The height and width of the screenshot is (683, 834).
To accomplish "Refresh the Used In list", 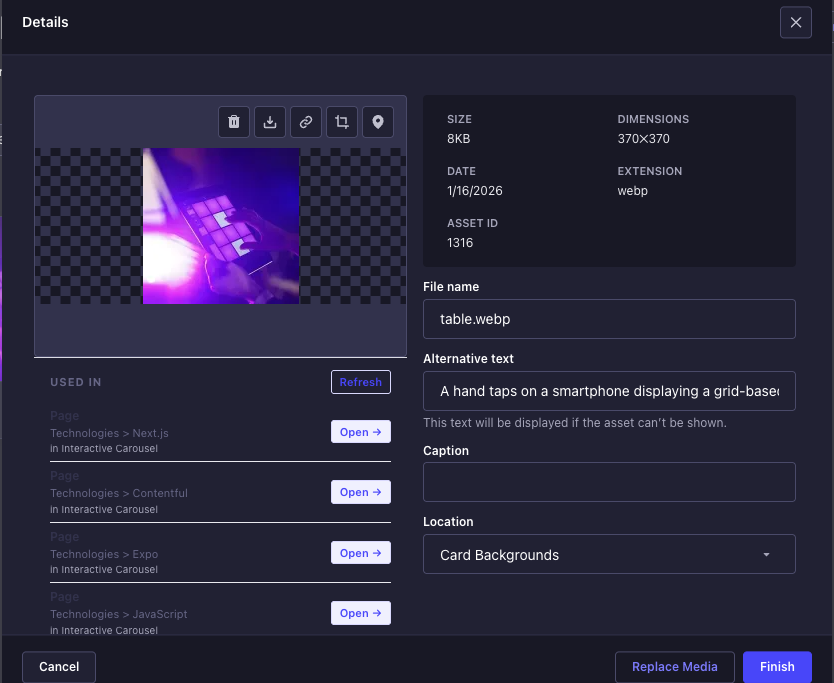I will click(x=361, y=382).
